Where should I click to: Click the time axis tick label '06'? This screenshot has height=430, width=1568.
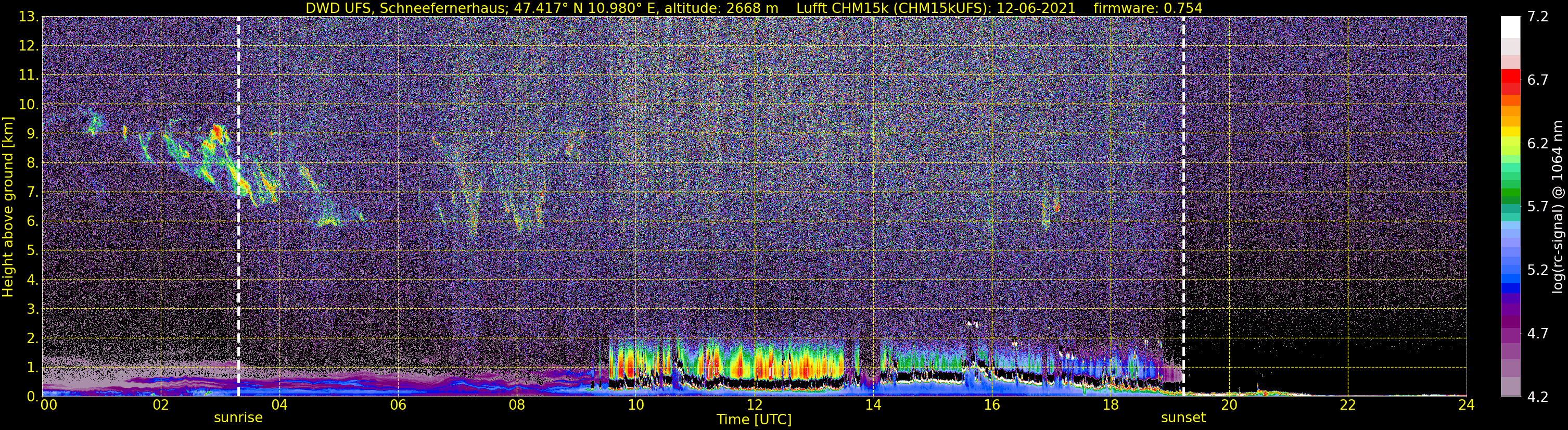(x=398, y=406)
